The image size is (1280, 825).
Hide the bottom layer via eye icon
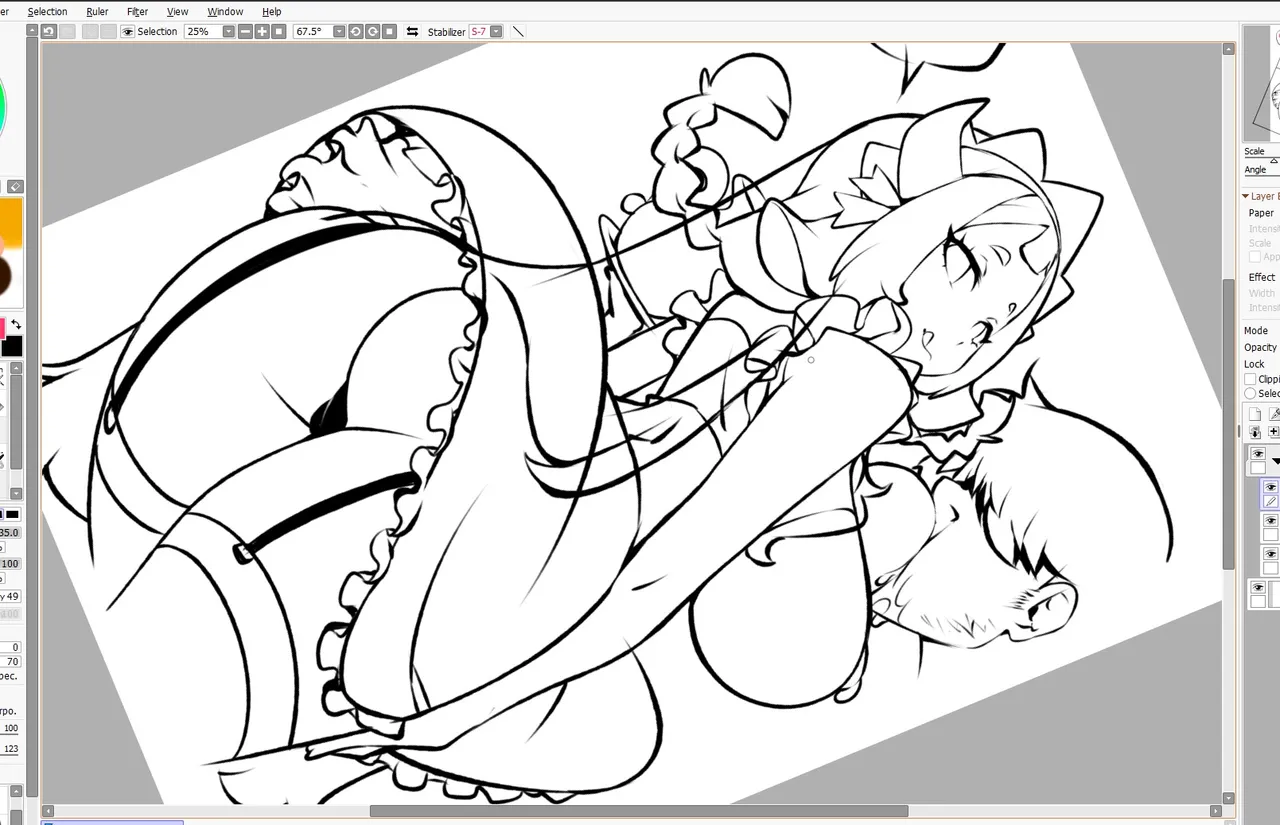pos(1257,587)
